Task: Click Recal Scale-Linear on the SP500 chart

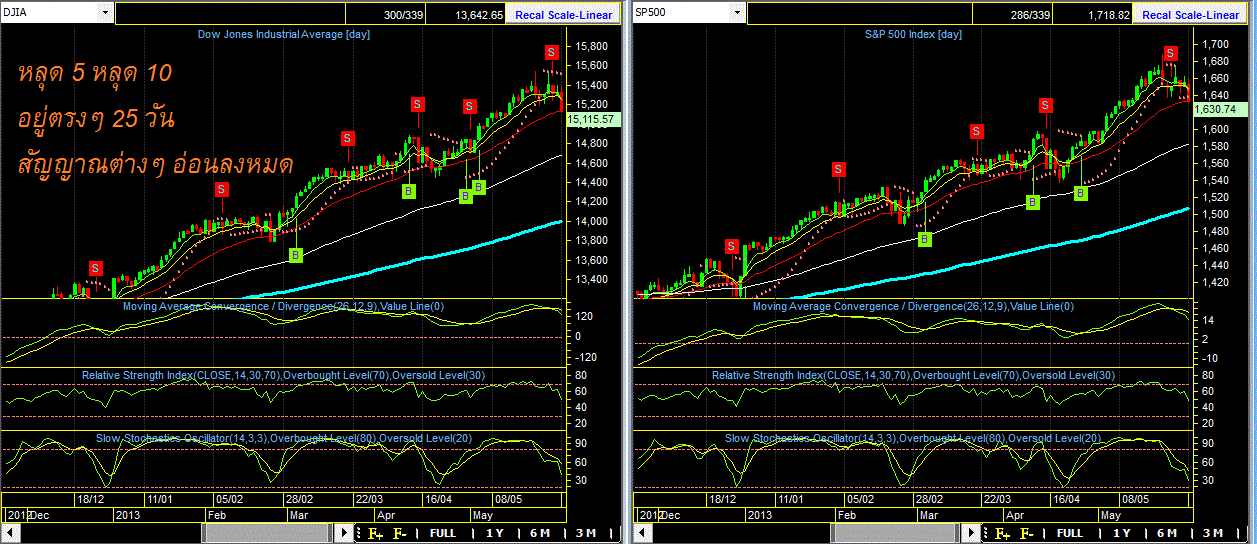Action: click(1190, 15)
